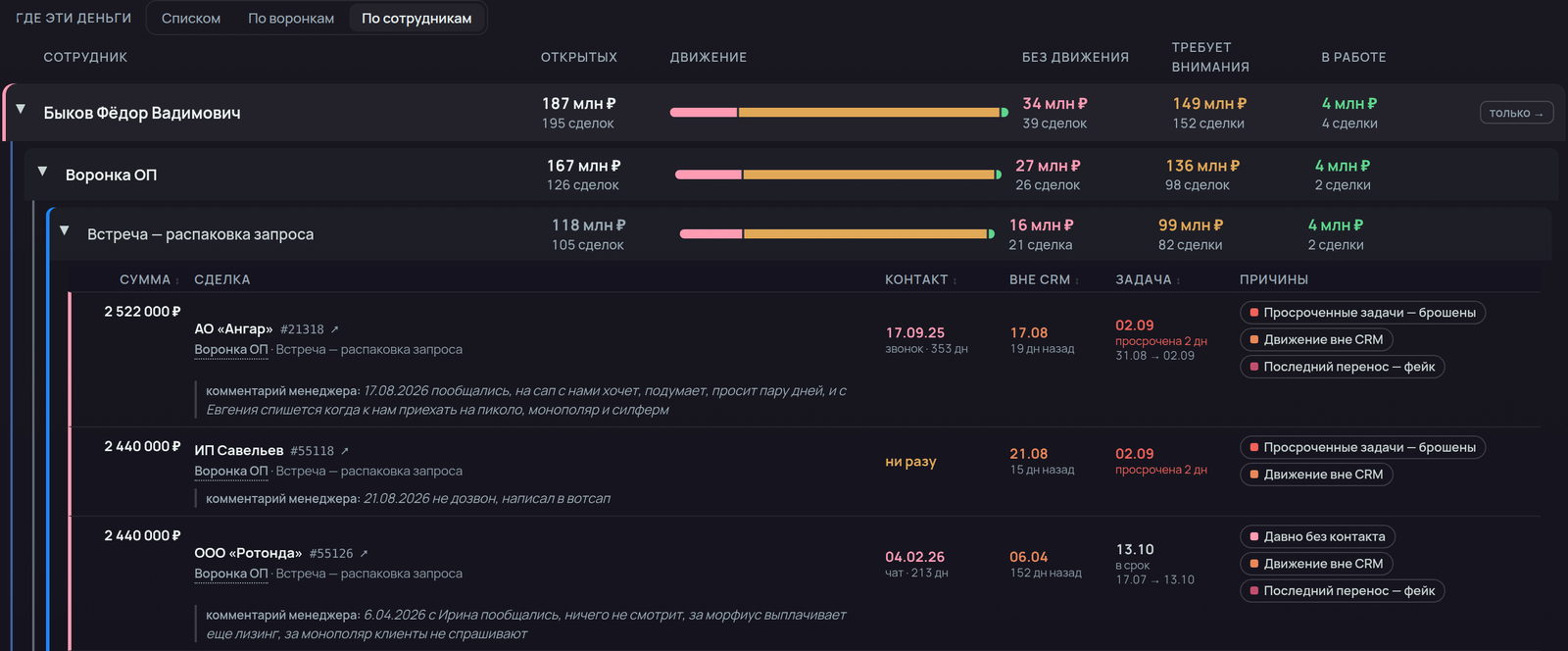Collapse Быков Фёдор Вадимович employee row
This screenshot has height=651, width=1568.
coord(21,110)
